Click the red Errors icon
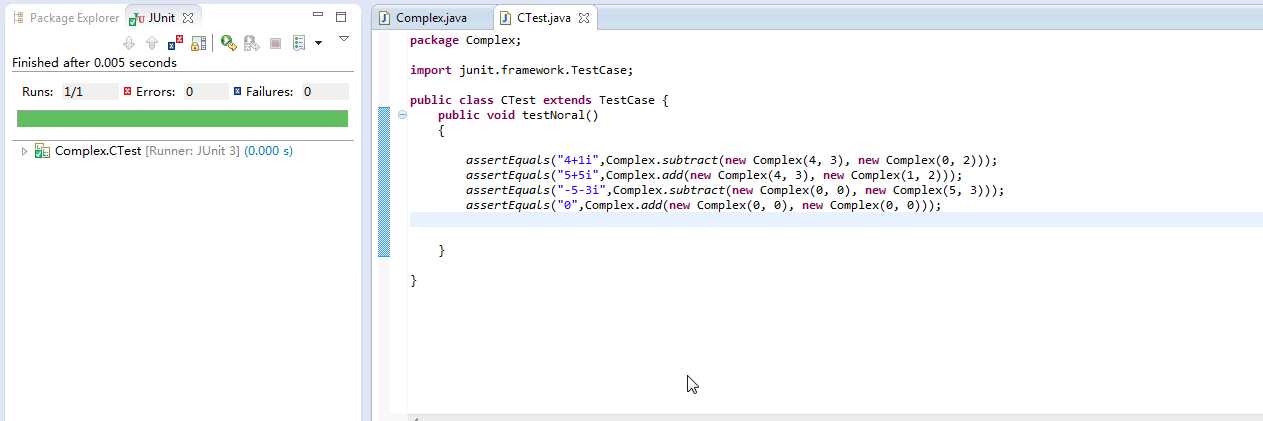 127,91
